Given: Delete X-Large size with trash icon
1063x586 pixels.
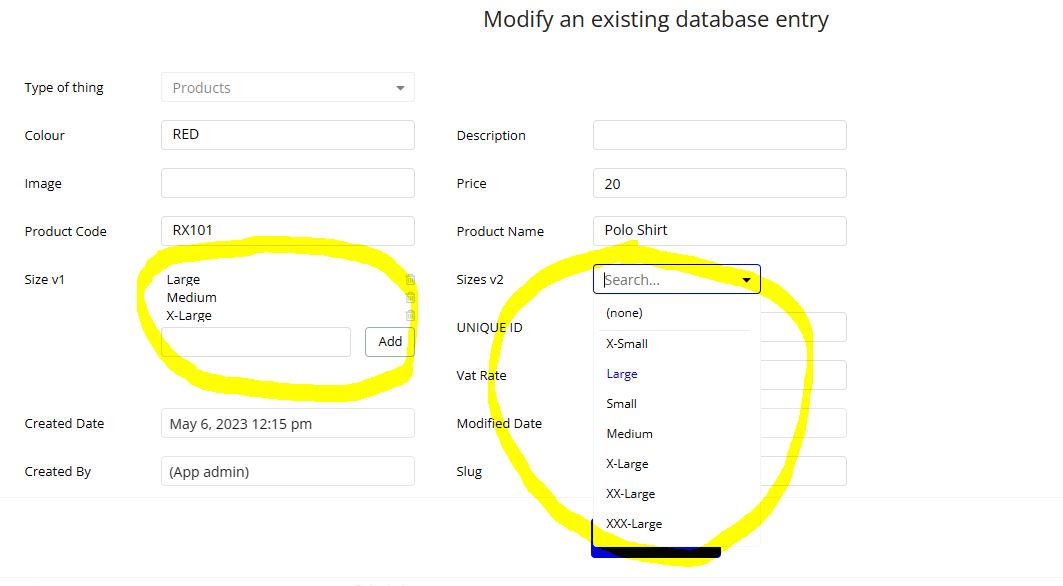Looking at the screenshot, I should tap(410, 315).
